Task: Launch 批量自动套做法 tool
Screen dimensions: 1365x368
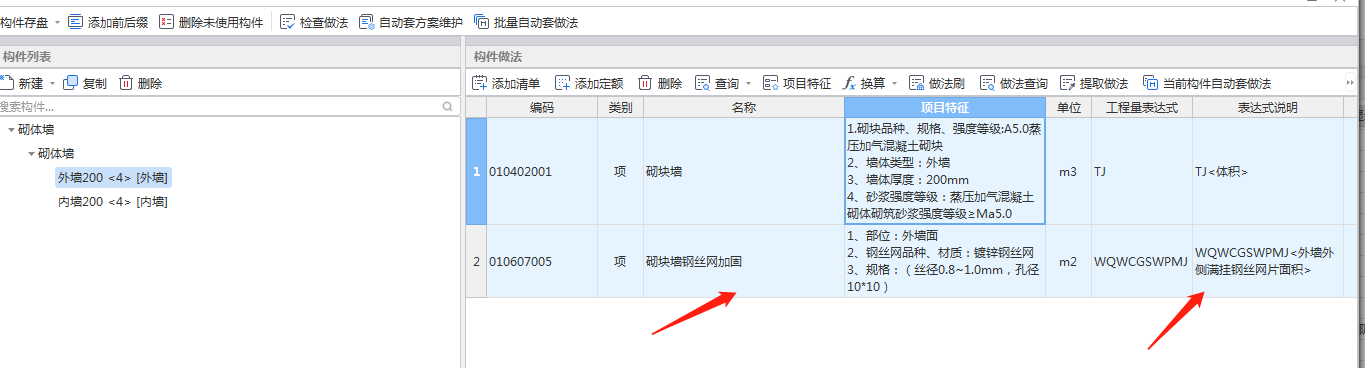Action: click(526, 22)
